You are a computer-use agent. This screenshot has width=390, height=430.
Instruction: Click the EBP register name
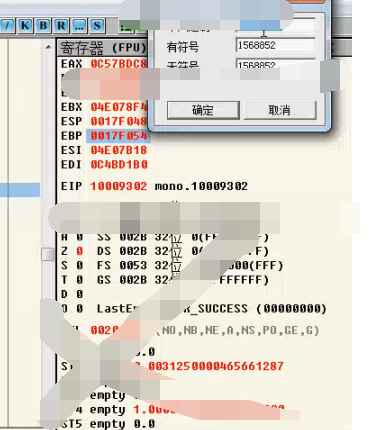pos(71,136)
